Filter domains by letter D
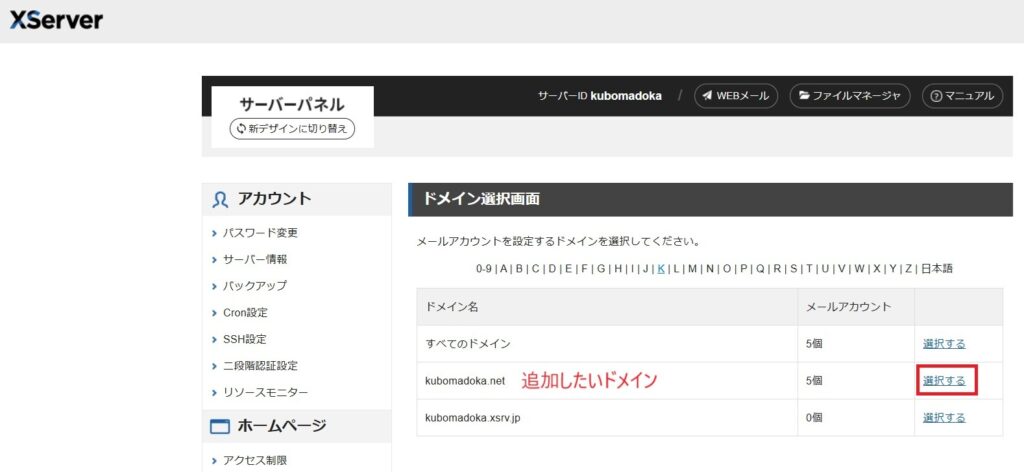 552,268
